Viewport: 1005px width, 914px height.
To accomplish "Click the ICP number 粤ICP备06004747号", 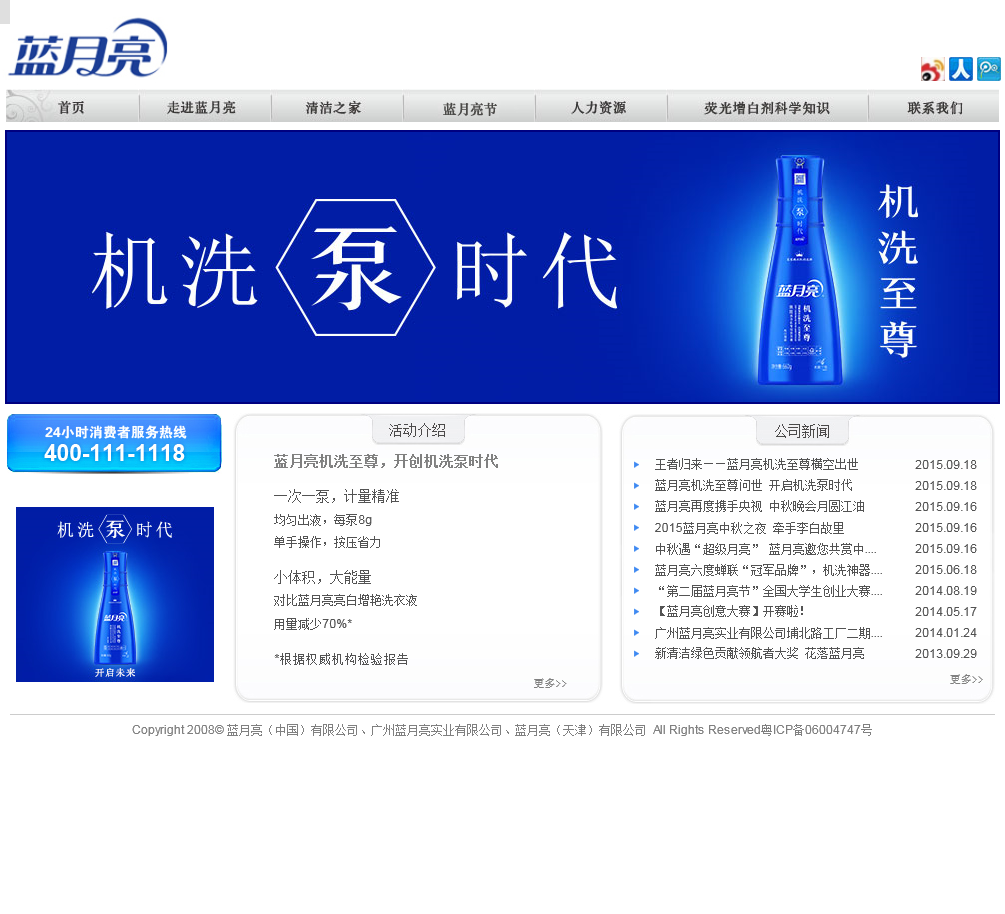I will click(x=816, y=730).
